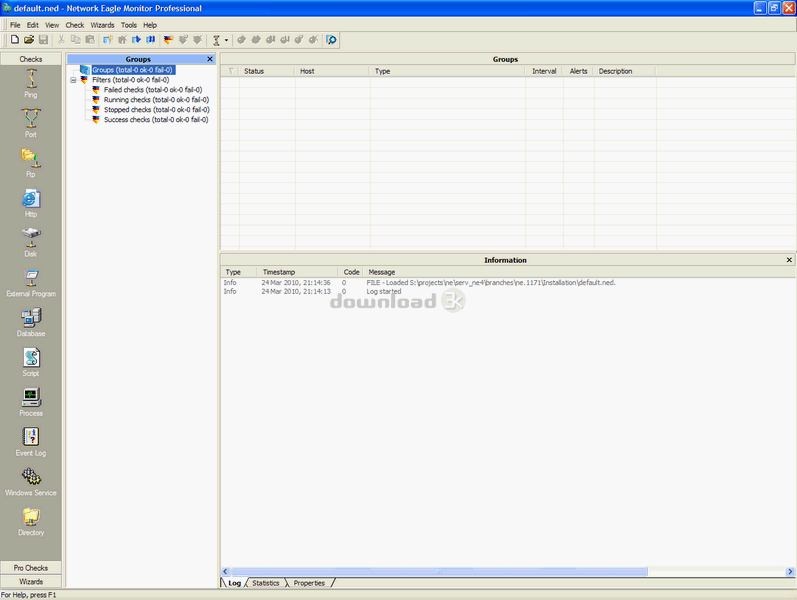Viewport: 797px width, 600px height.
Task: Select the Ping check icon
Action: (30, 80)
